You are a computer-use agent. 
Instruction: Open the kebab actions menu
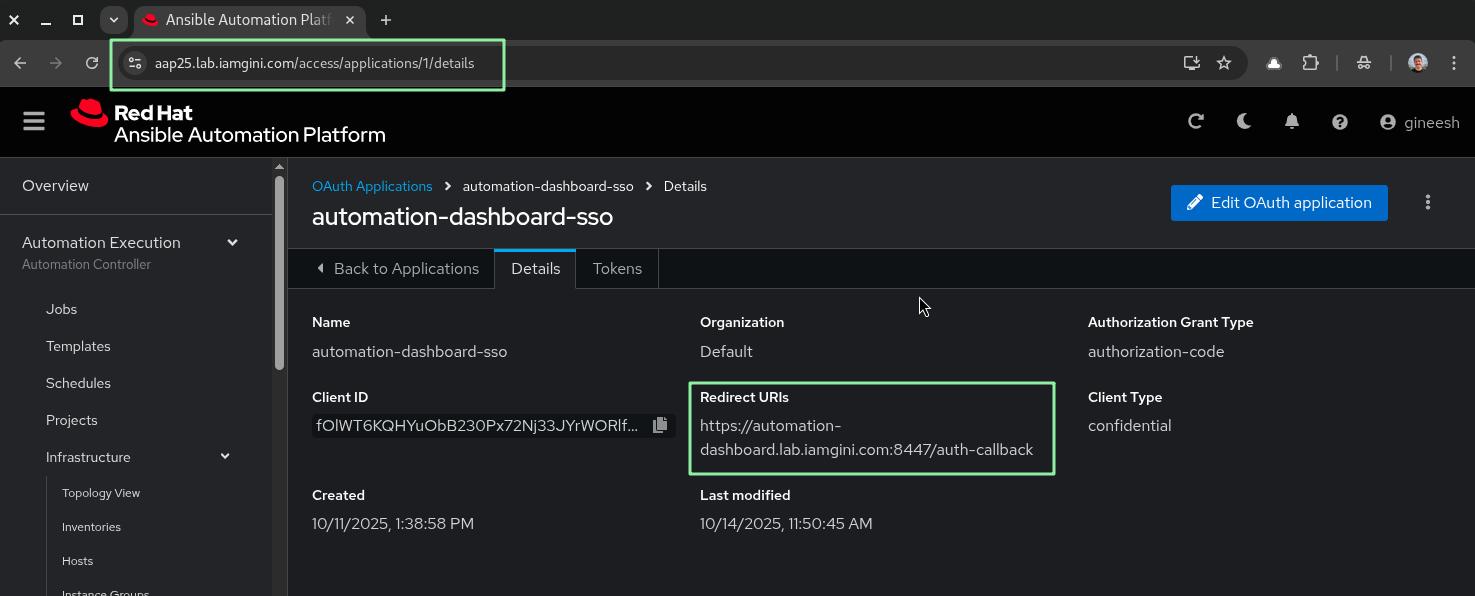tap(1427, 202)
